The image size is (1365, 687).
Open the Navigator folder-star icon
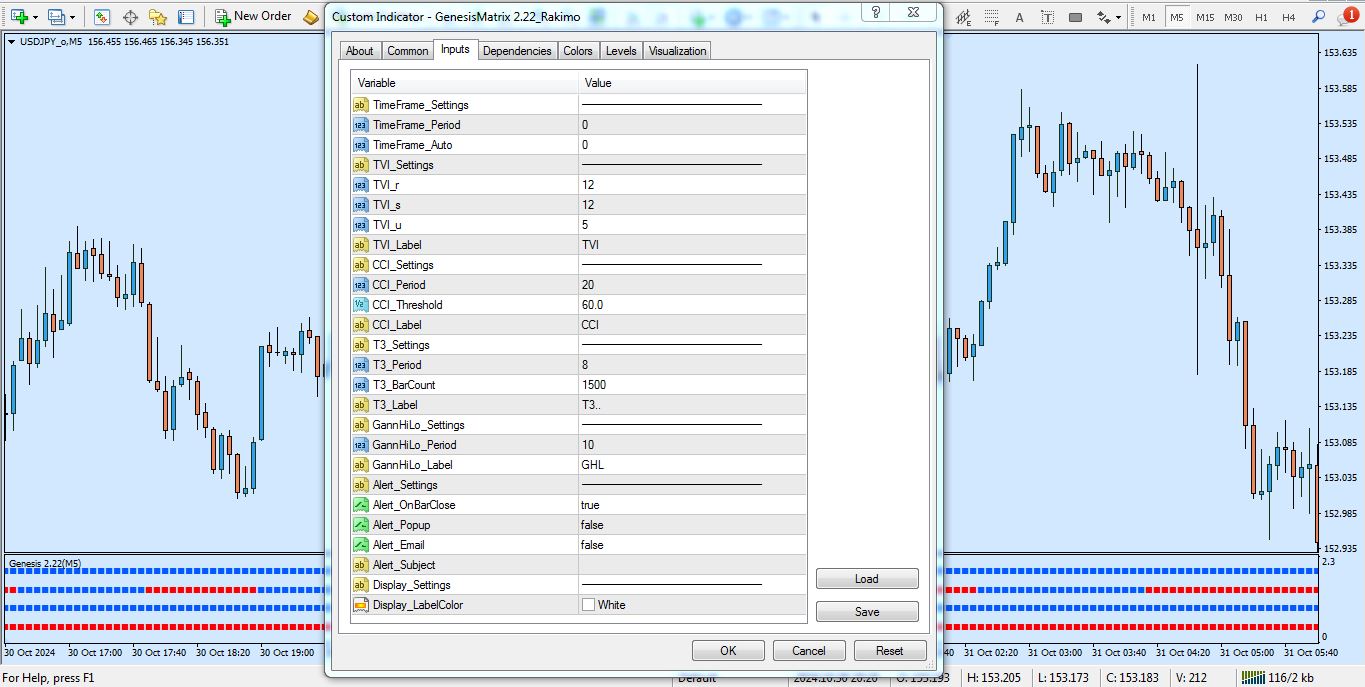coord(158,17)
